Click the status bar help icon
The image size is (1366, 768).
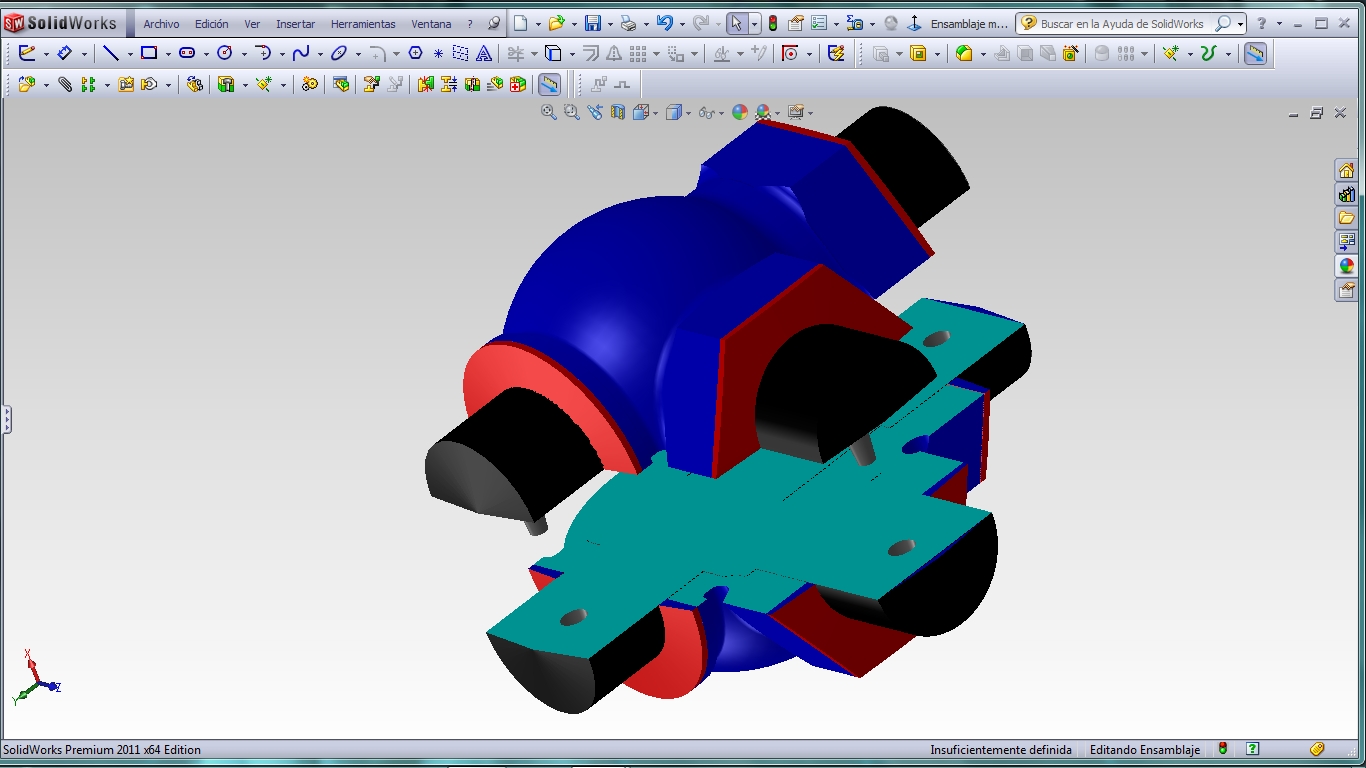[1252, 749]
